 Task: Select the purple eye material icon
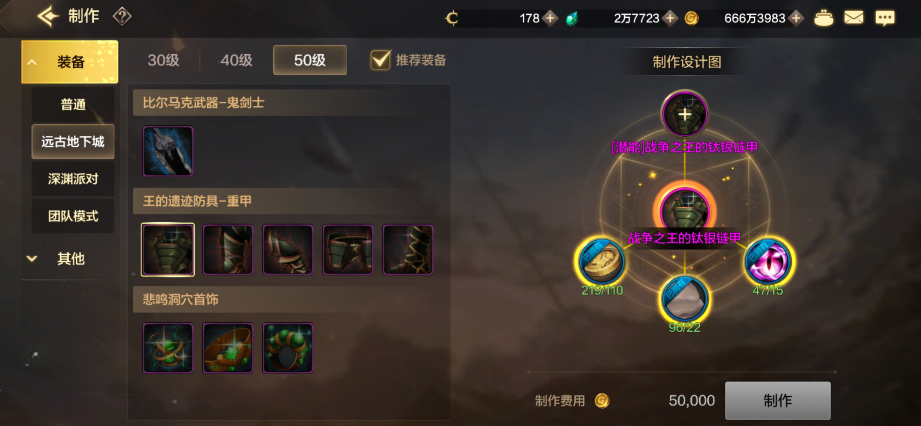(769, 261)
